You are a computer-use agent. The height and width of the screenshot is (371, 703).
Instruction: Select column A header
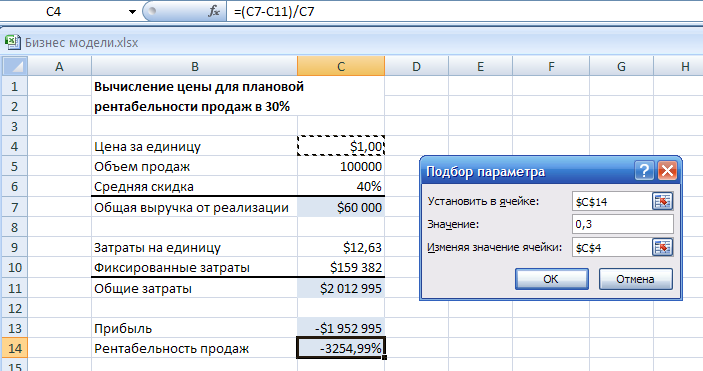point(59,66)
